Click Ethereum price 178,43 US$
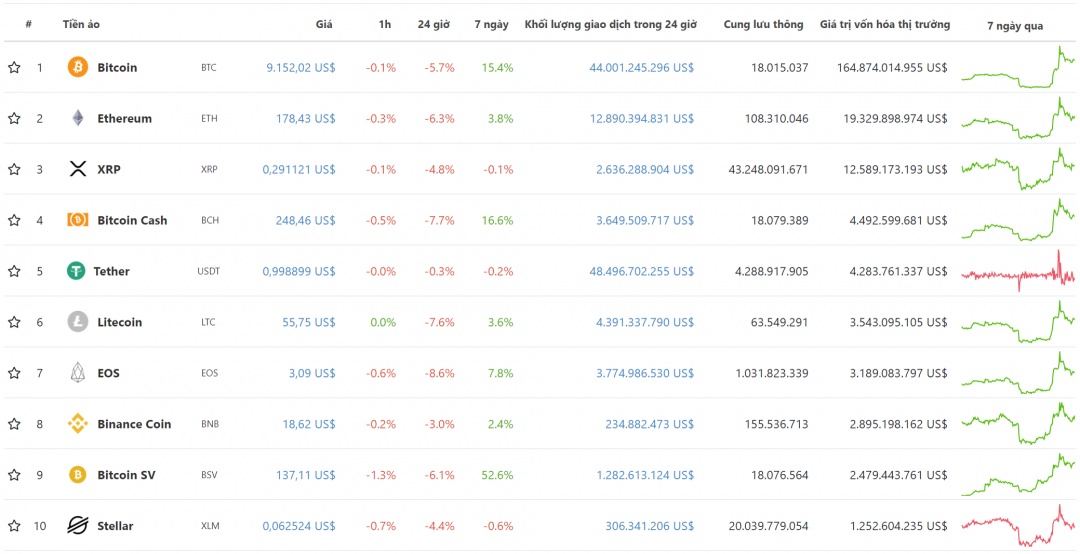This screenshot has width=1080, height=554. (306, 119)
